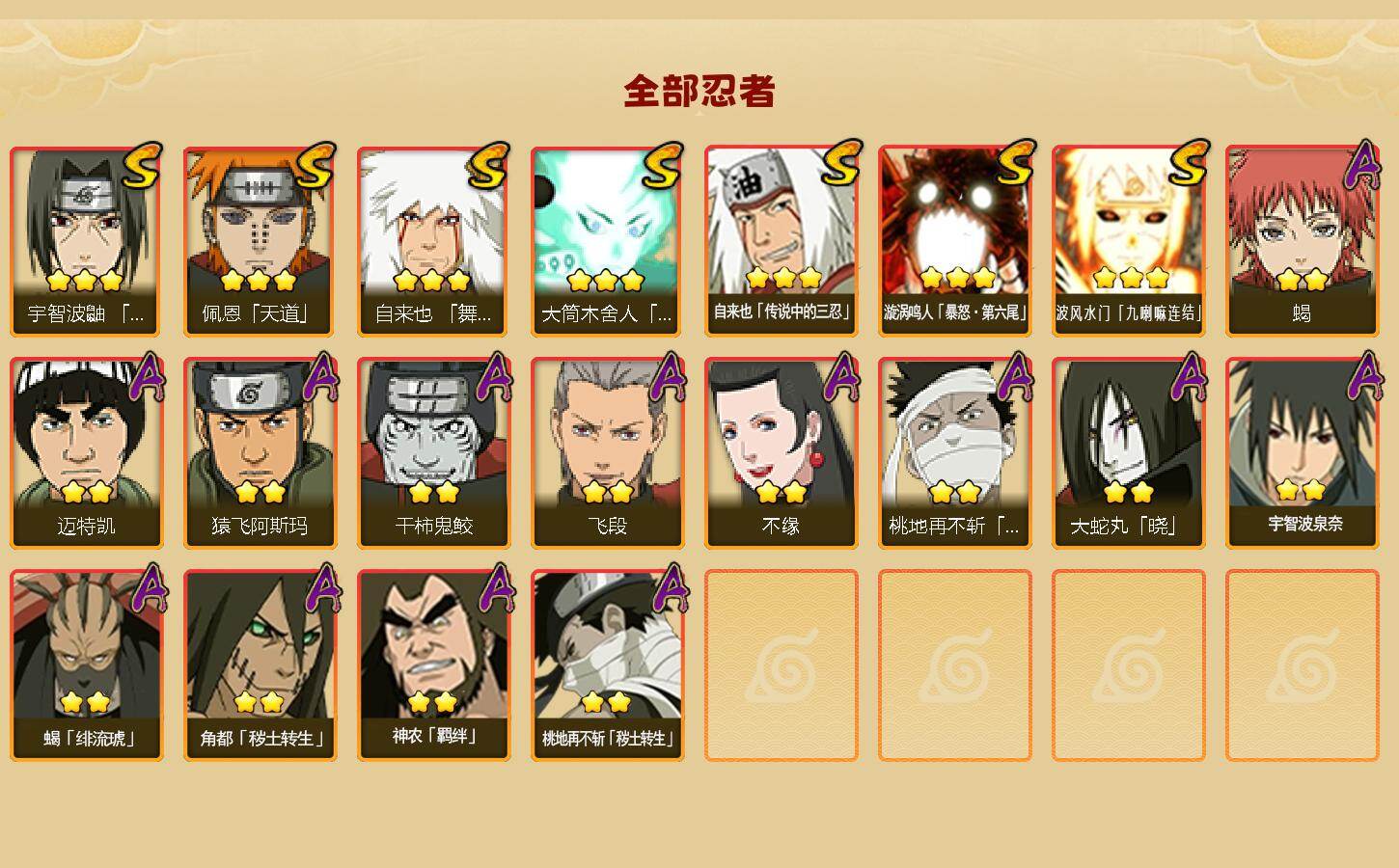Choose the 宇智波泉奈 ninja card
1399x868 pixels.
1302,453
